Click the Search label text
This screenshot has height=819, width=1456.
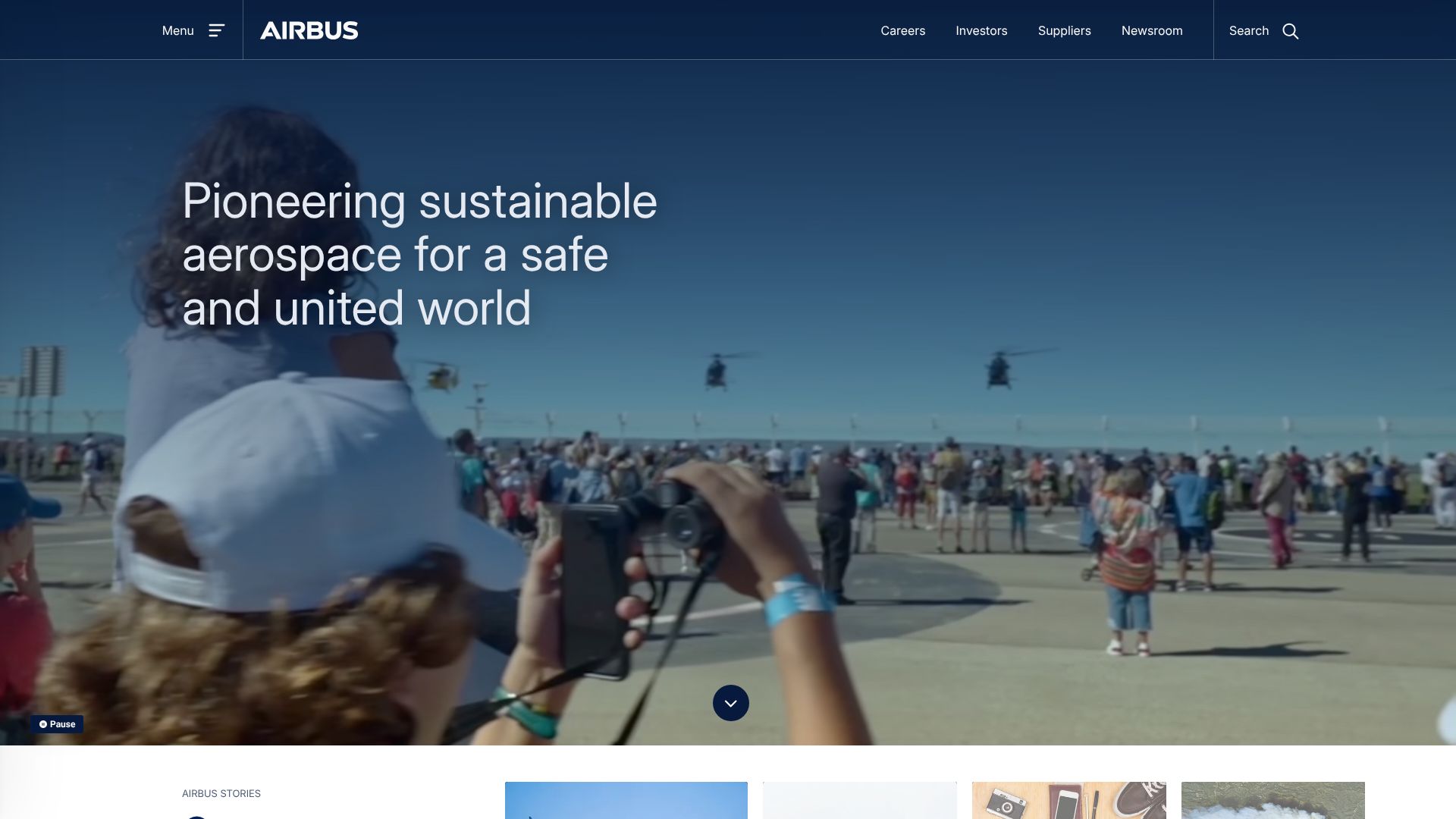[1248, 30]
